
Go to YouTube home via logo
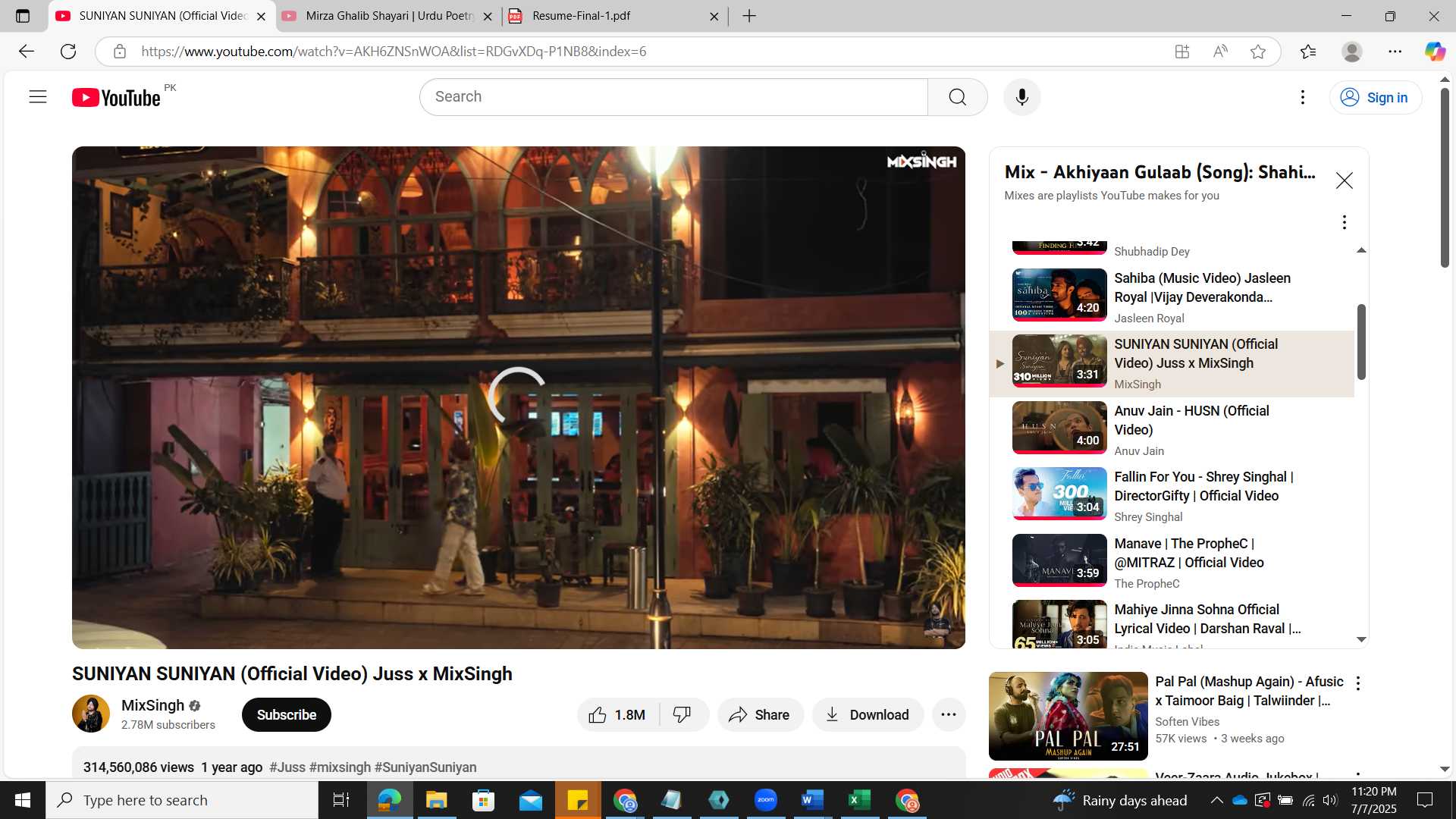pyautogui.click(x=116, y=97)
